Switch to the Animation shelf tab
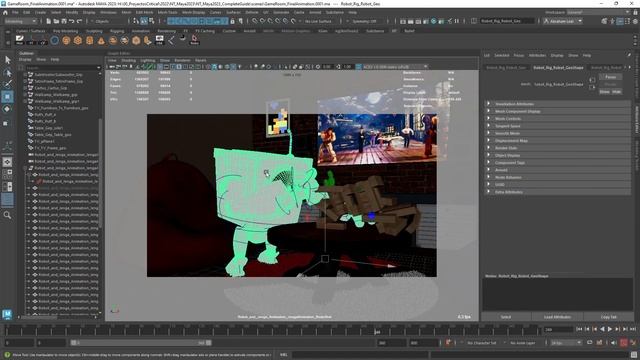 pyautogui.click(x=140, y=31)
